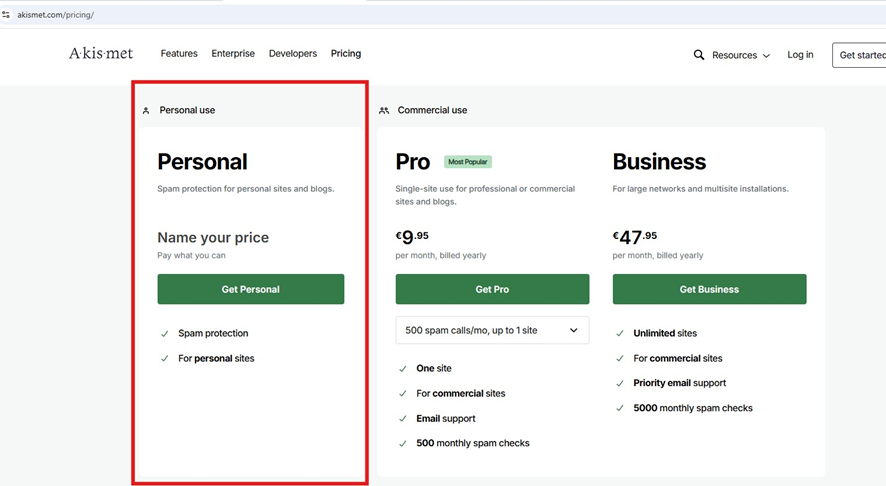886x486 pixels.
Task: Click checkmark beside Pro's For commercial sites
Action: (403, 394)
